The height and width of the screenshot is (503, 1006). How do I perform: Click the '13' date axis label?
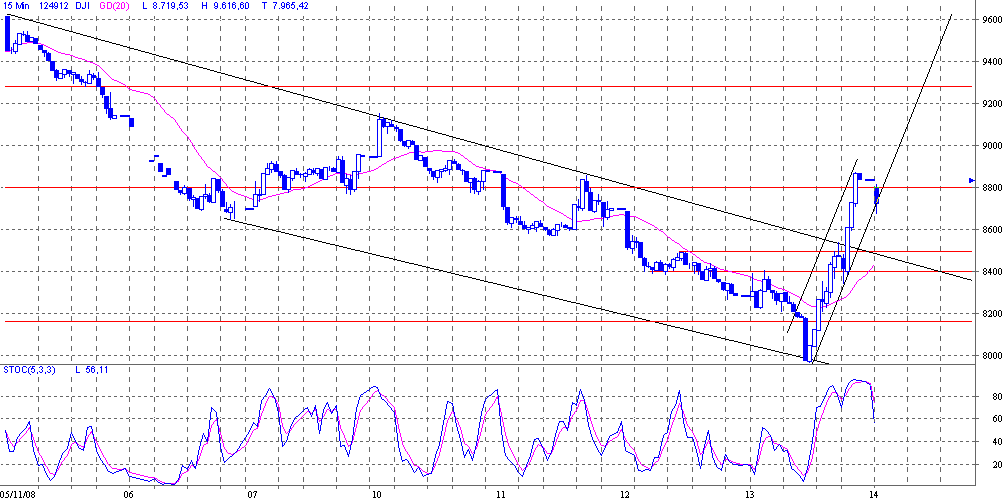point(750,495)
